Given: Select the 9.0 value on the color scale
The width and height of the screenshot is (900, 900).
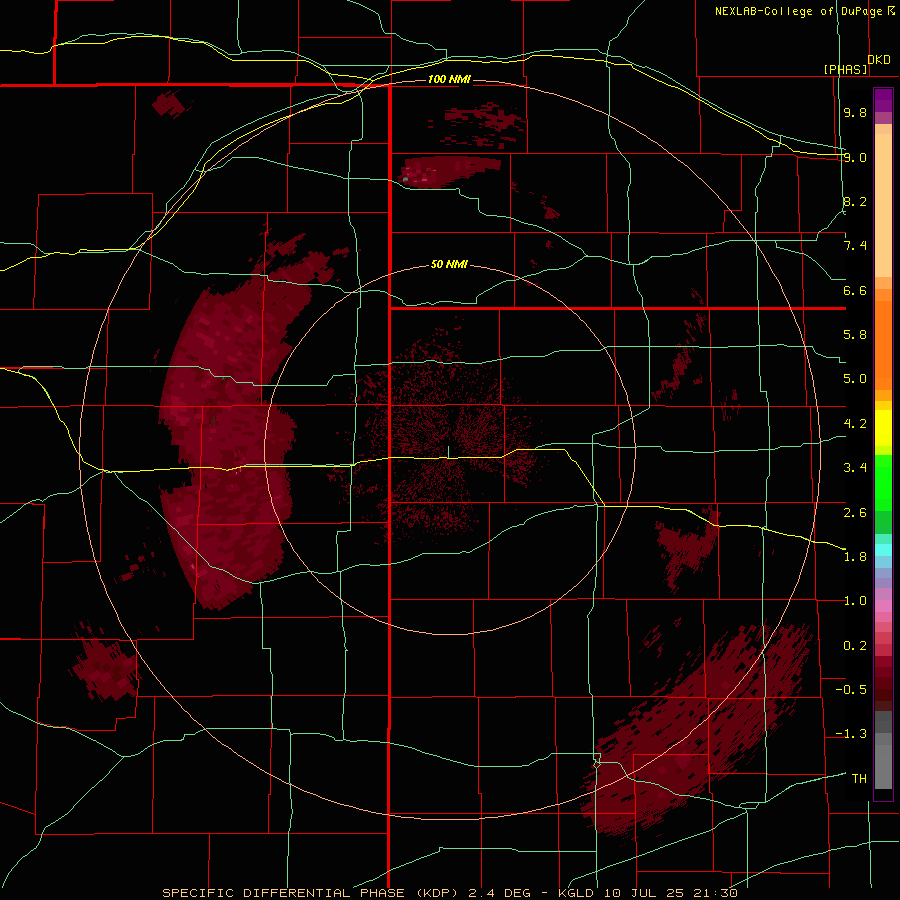Looking at the screenshot, I should 855,157.
